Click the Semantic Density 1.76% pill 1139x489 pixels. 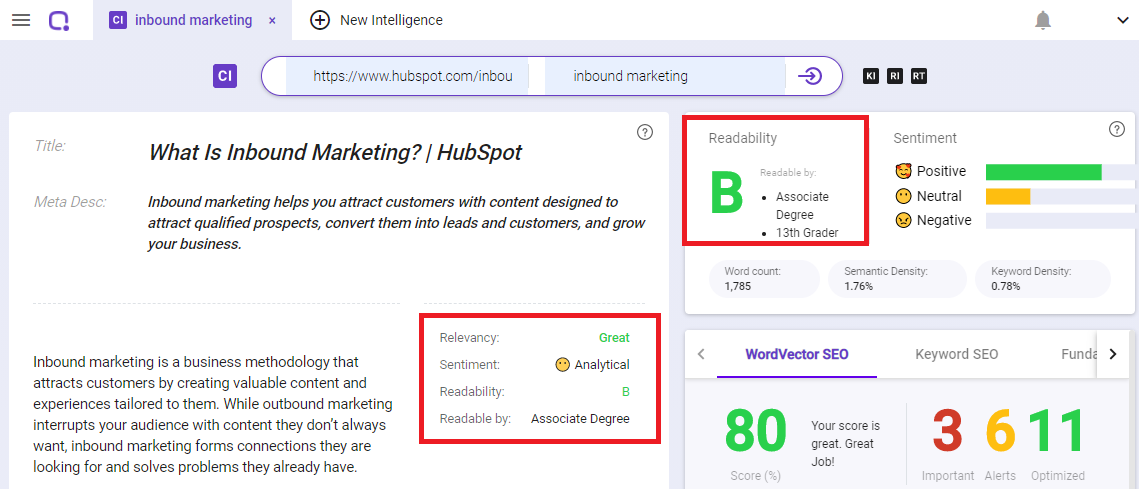897,278
